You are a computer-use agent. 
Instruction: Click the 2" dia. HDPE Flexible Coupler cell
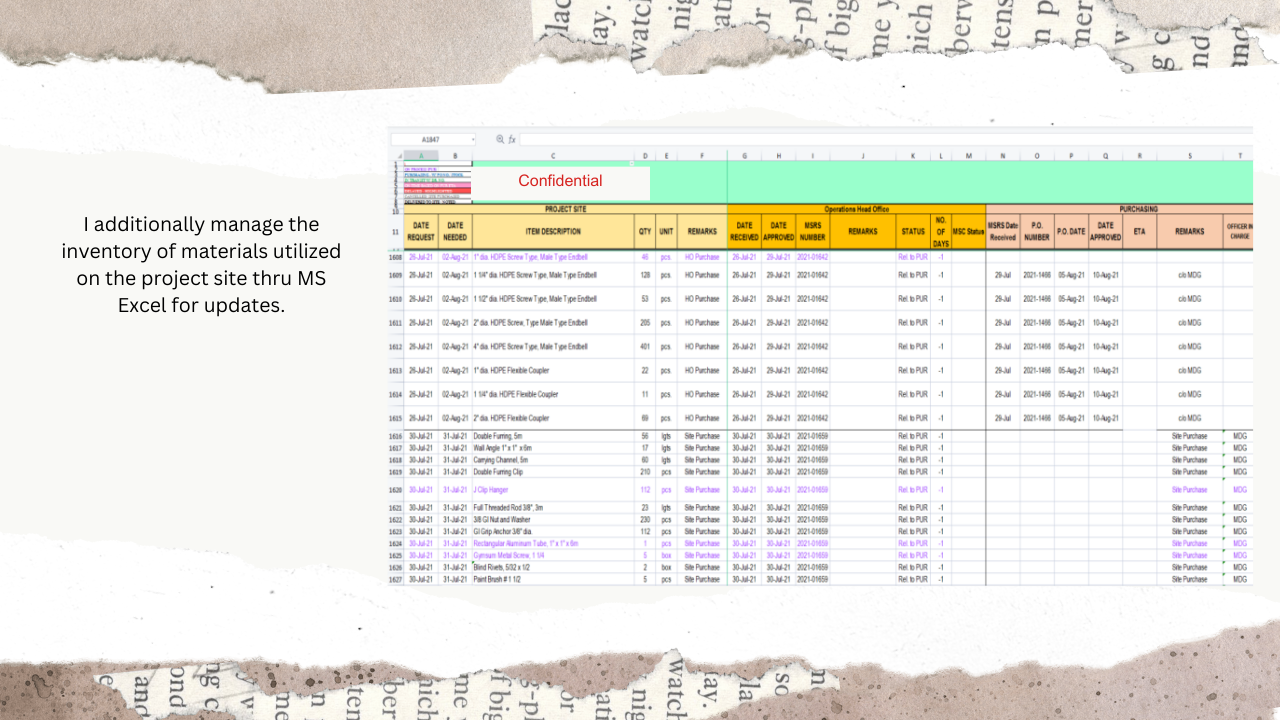553,418
